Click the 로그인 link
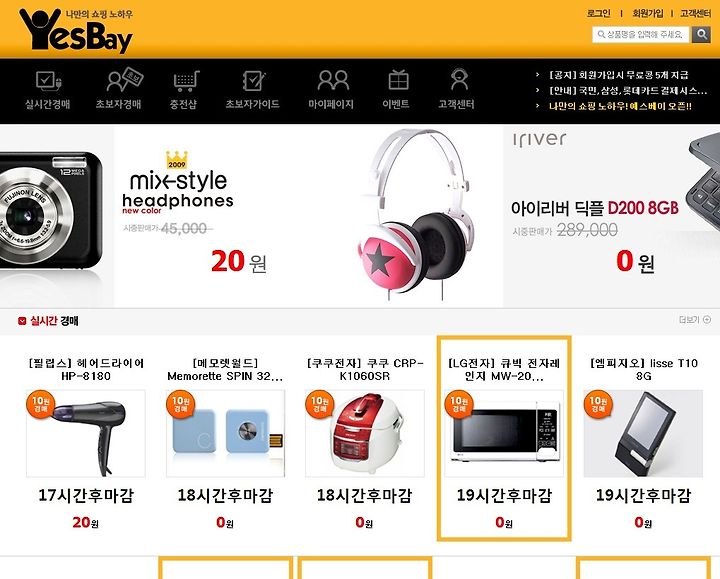 (x=598, y=13)
